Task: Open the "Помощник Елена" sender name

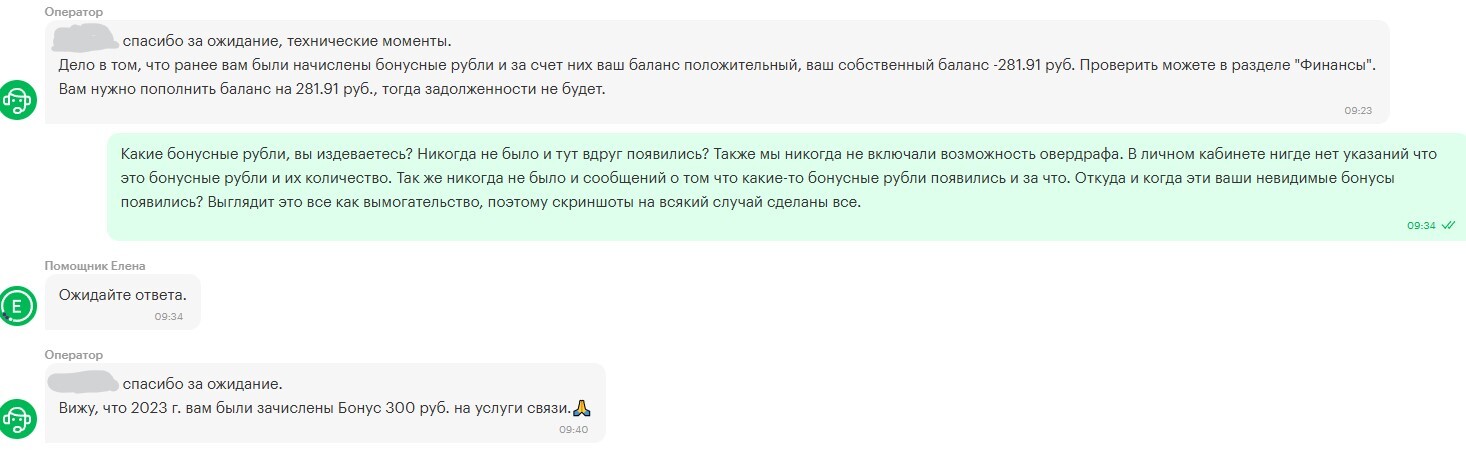Action: [x=95, y=265]
